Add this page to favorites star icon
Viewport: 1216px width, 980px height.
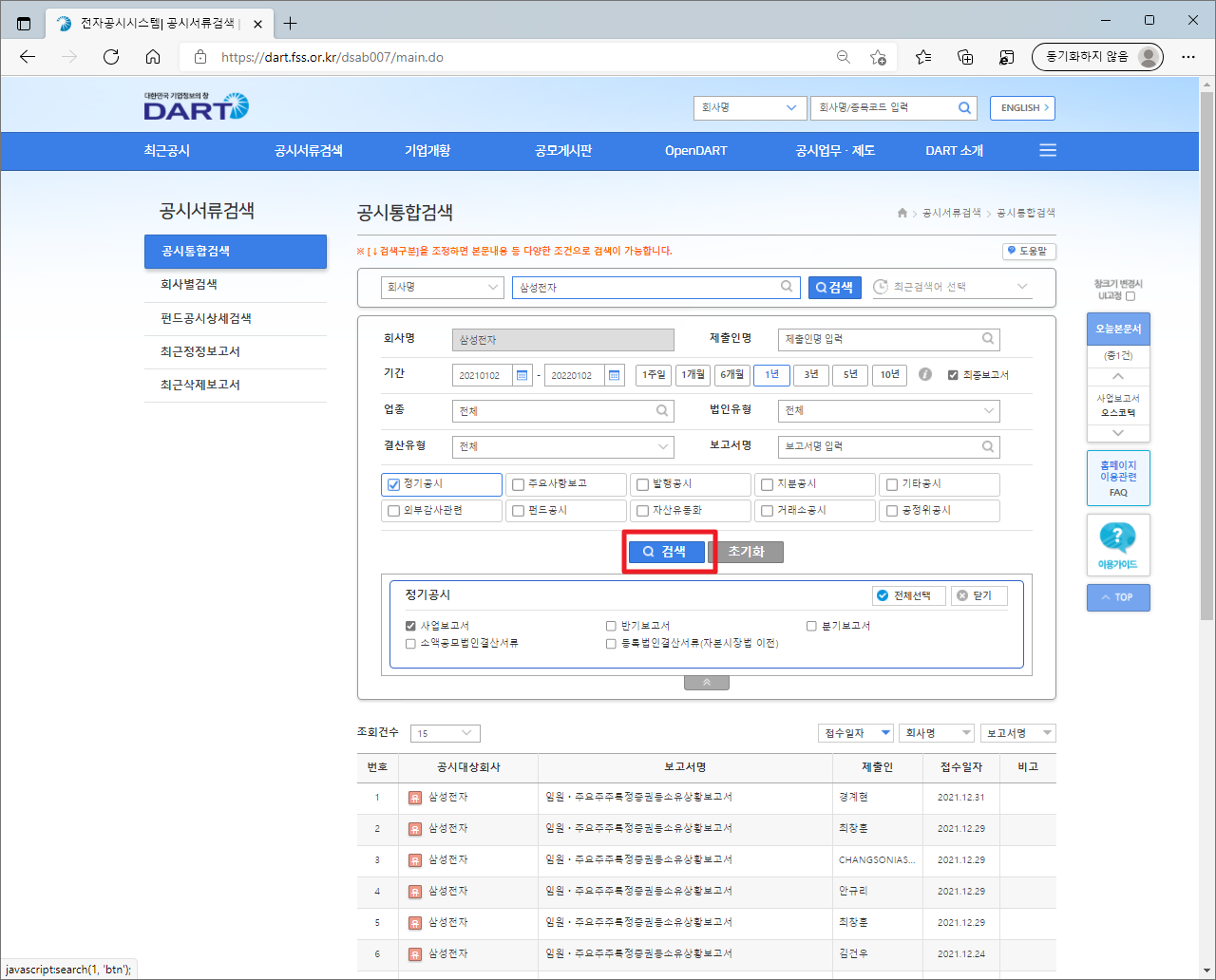click(x=878, y=57)
